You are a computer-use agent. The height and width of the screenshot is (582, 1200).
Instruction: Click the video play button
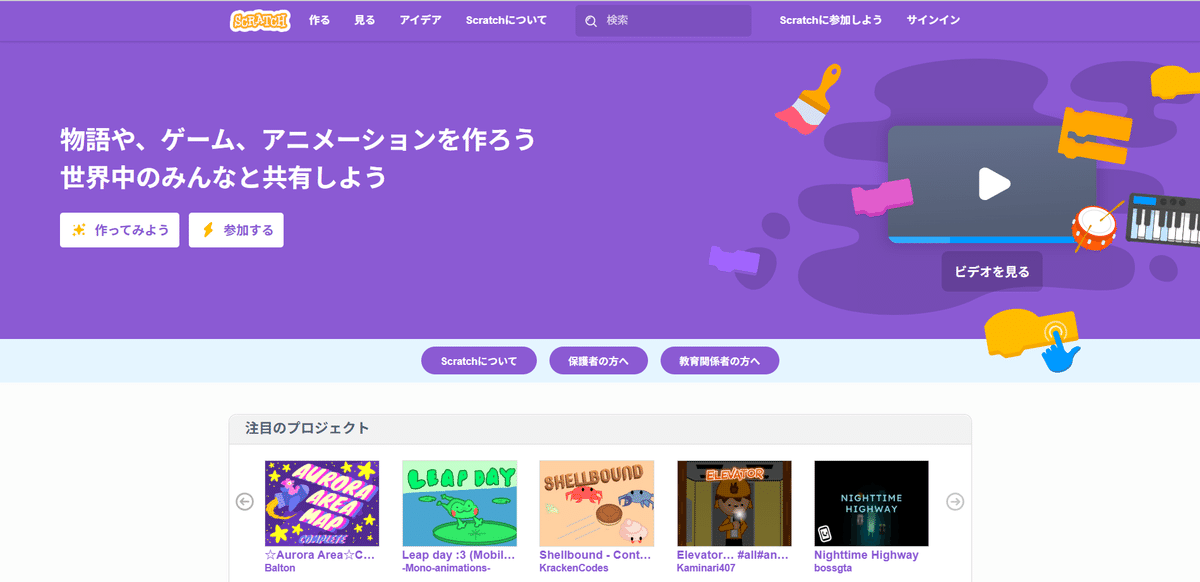coord(992,184)
